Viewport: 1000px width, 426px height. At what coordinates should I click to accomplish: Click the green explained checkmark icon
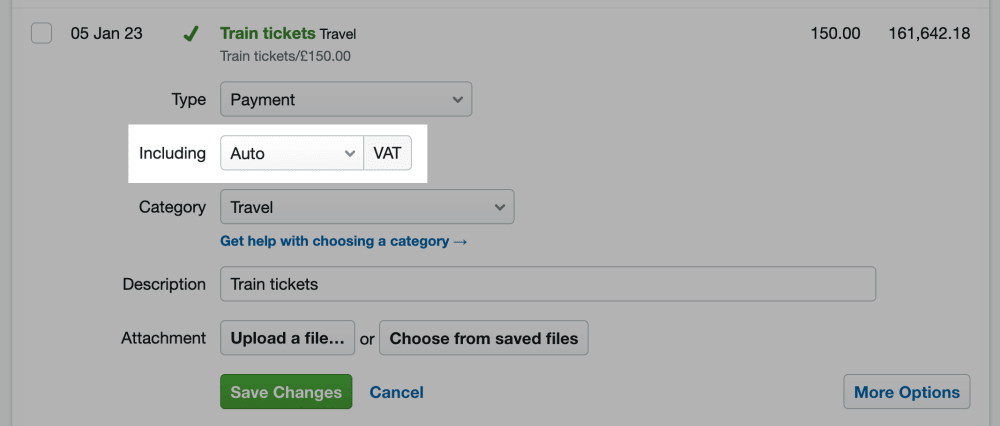click(x=190, y=35)
